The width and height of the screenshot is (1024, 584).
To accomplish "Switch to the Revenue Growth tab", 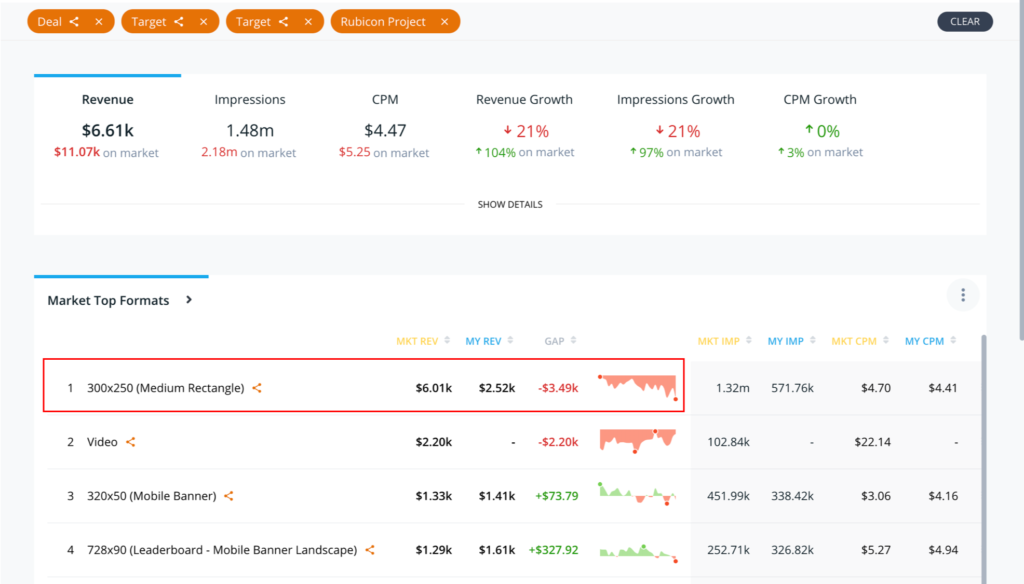I will coord(524,99).
